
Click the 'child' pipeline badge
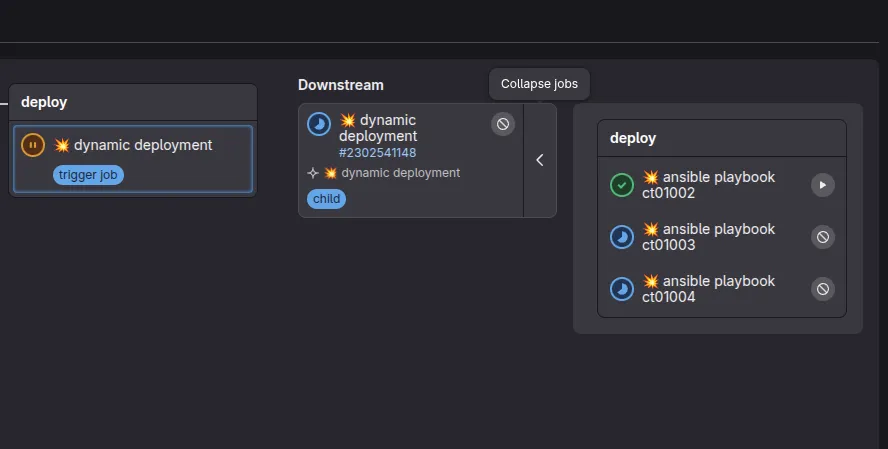point(326,199)
